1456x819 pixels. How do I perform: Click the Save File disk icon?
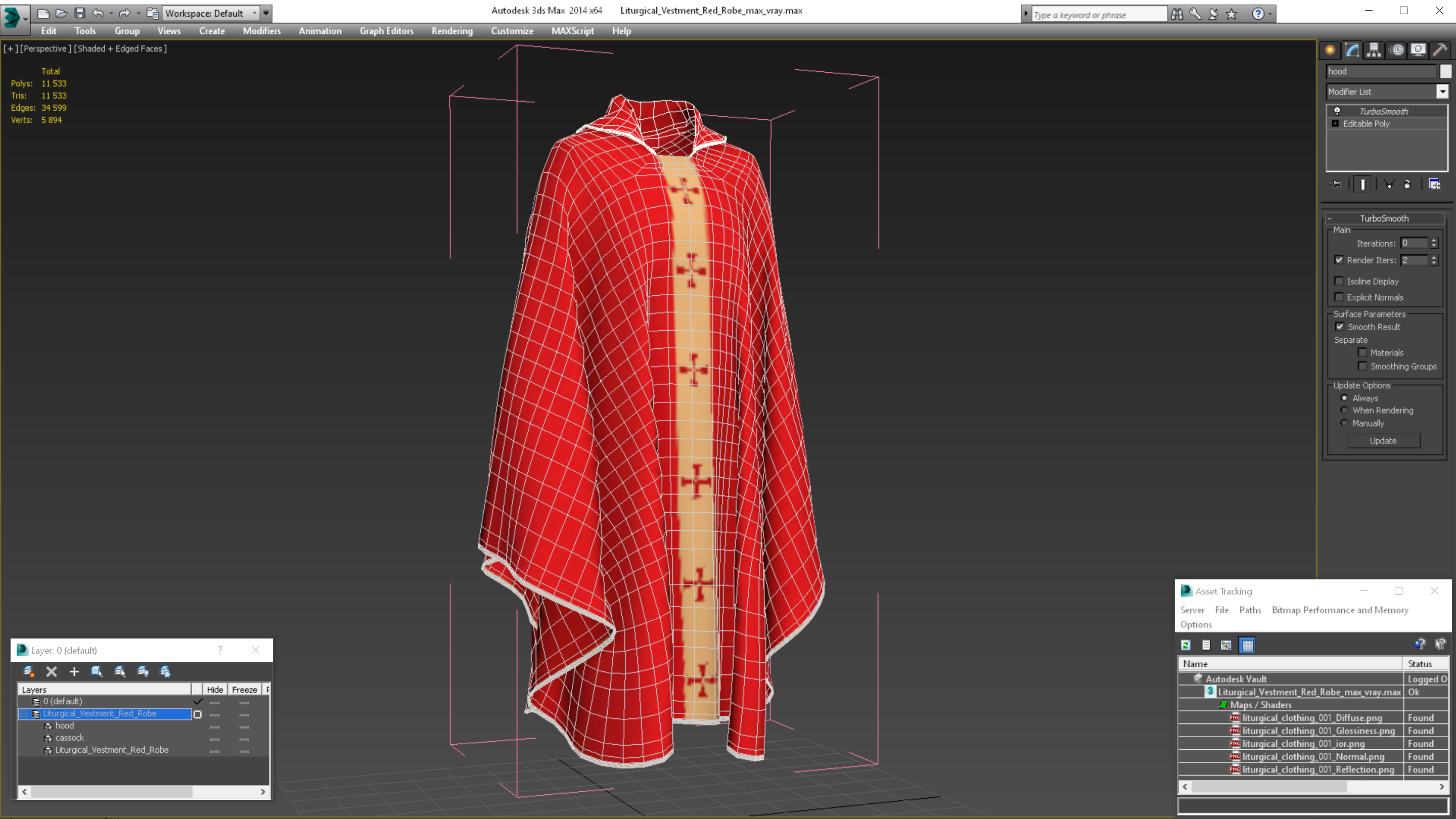[80, 13]
